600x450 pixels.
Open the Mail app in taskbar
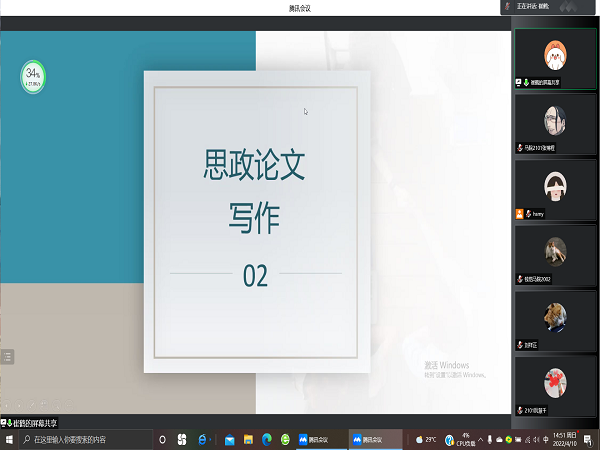pyautogui.click(x=230, y=439)
